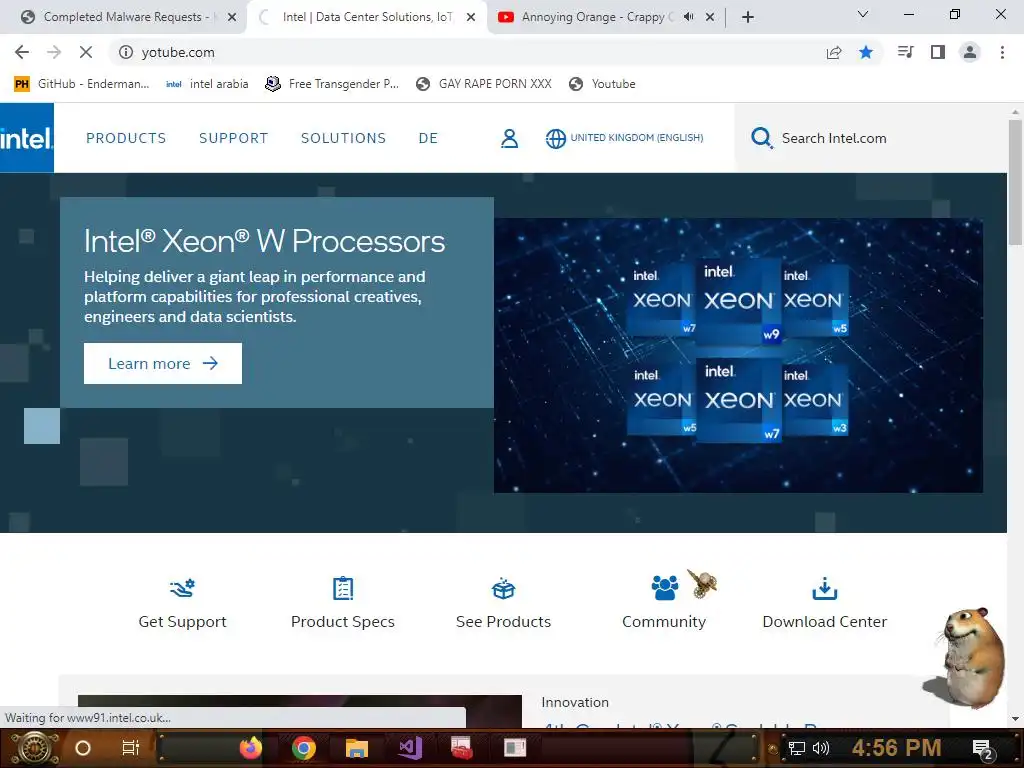Stop loading the page
Image resolution: width=1024 pixels, height=768 pixels.
click(86, 52)
